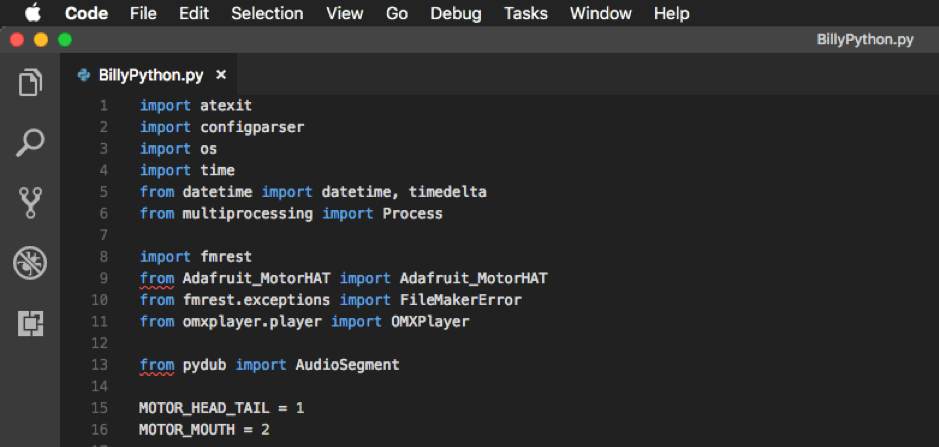Open the Tasks menu

click(526, 13)
